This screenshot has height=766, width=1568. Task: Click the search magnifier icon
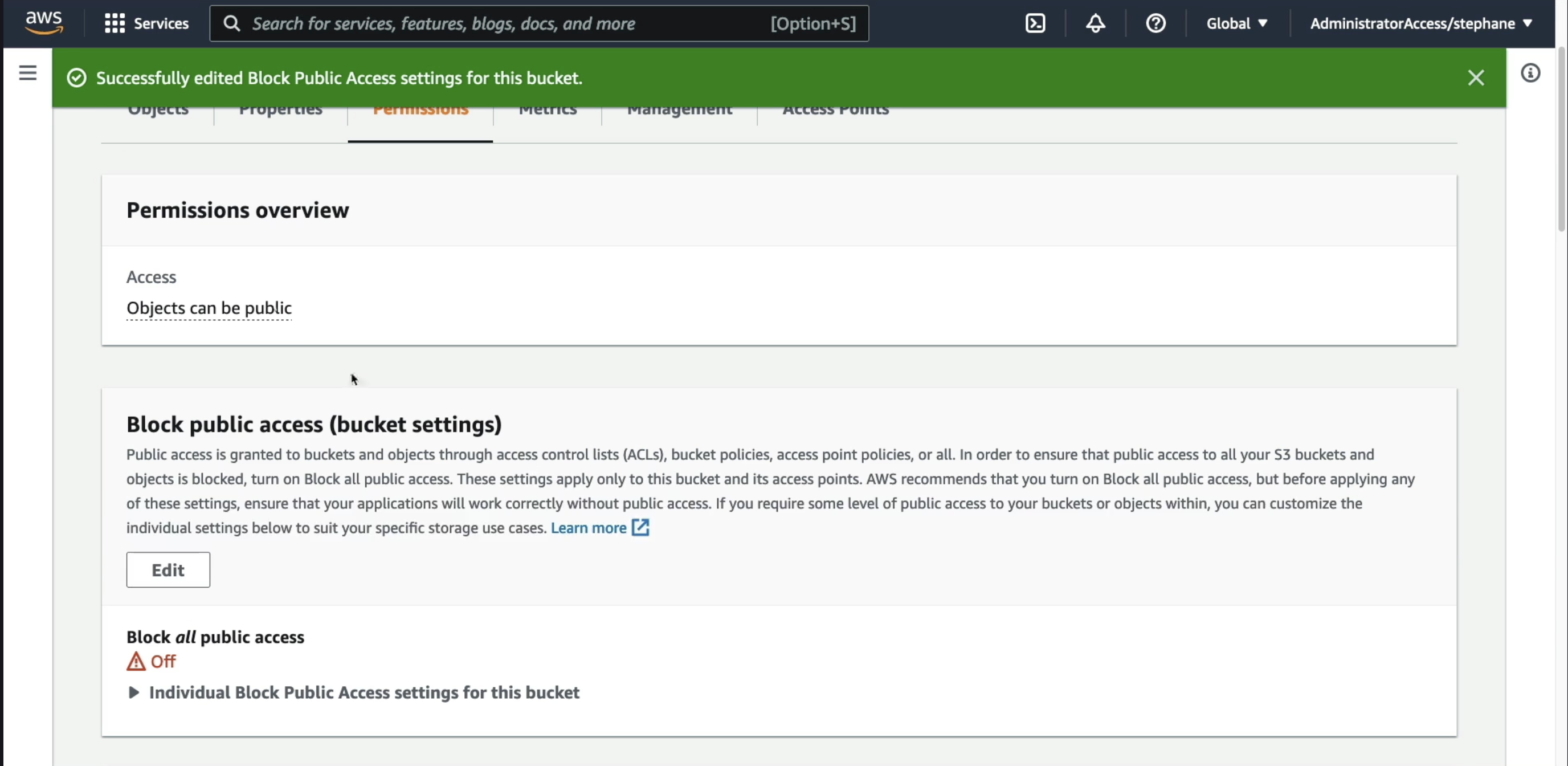point(231,23)
